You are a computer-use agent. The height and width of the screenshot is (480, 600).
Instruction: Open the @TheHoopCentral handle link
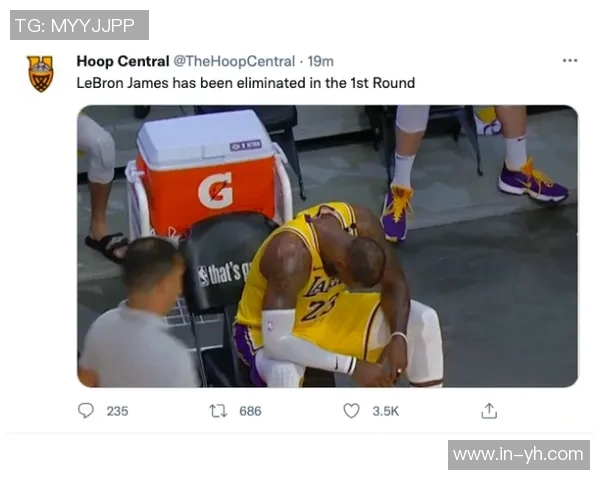pos(234,61)
